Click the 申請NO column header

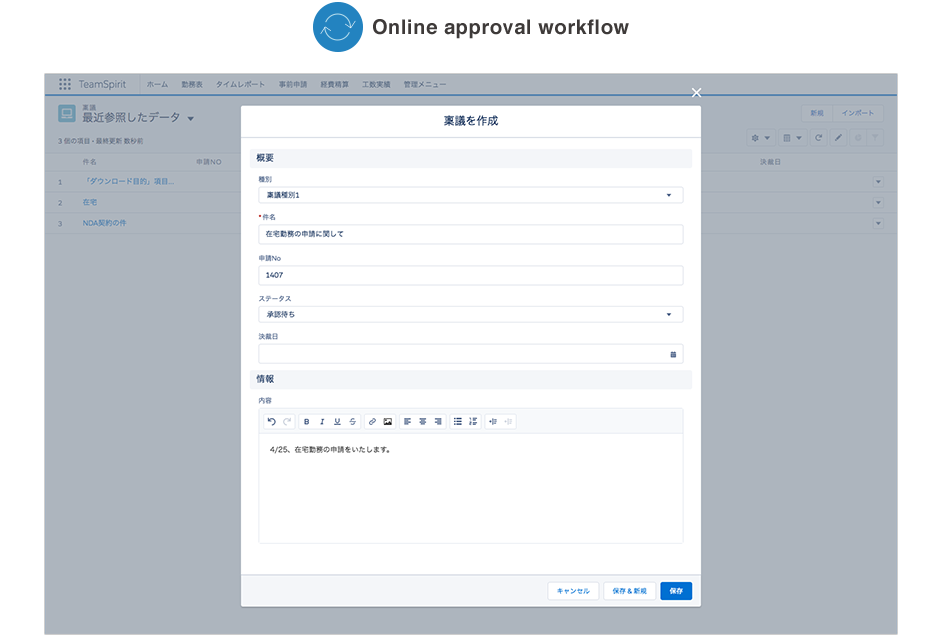[x=208, y=162]
